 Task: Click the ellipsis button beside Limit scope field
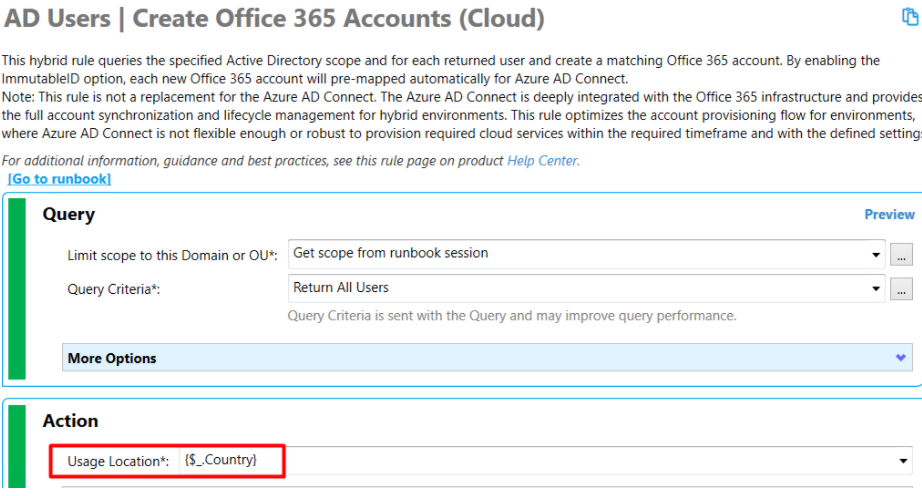click(901, 255)
